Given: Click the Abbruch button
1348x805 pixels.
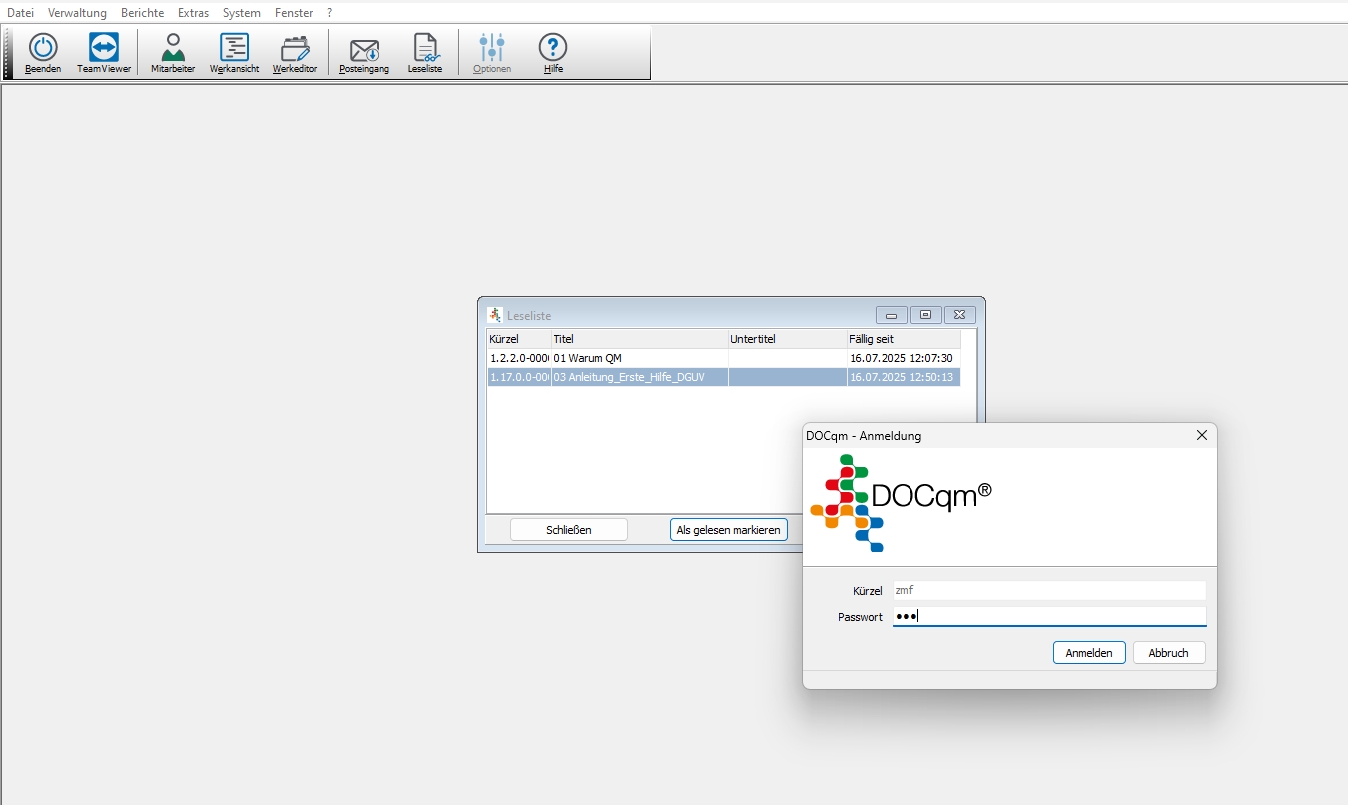Looking at the screenshot, I should click(x=1168, y=652).
